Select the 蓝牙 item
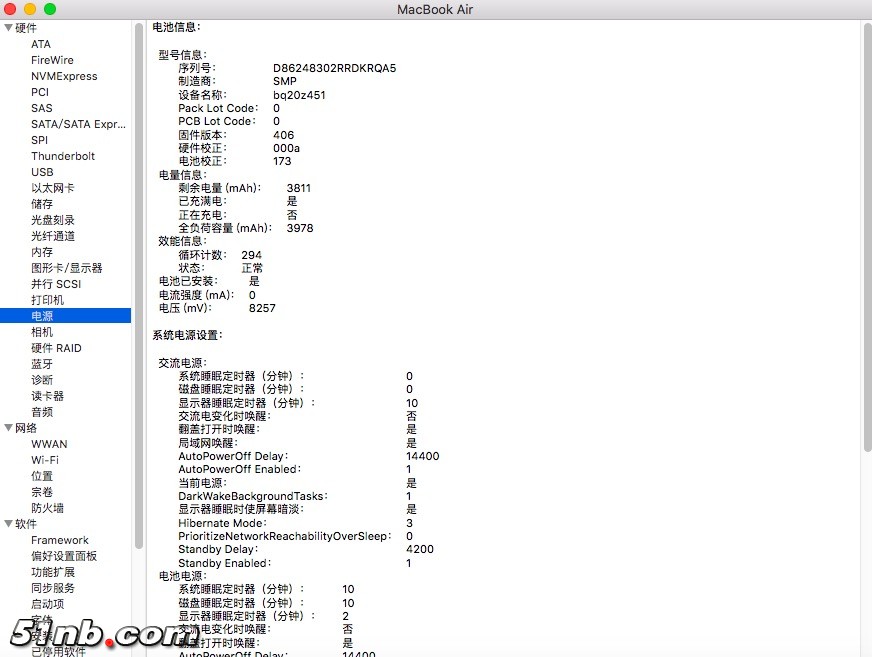 (42, 364)
